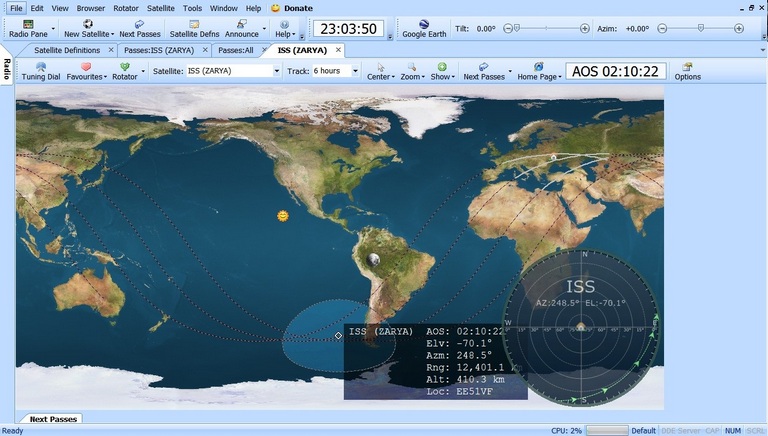The image size is (768, 436).
Task: Open the File menu
Action: [x=16, y=8]
